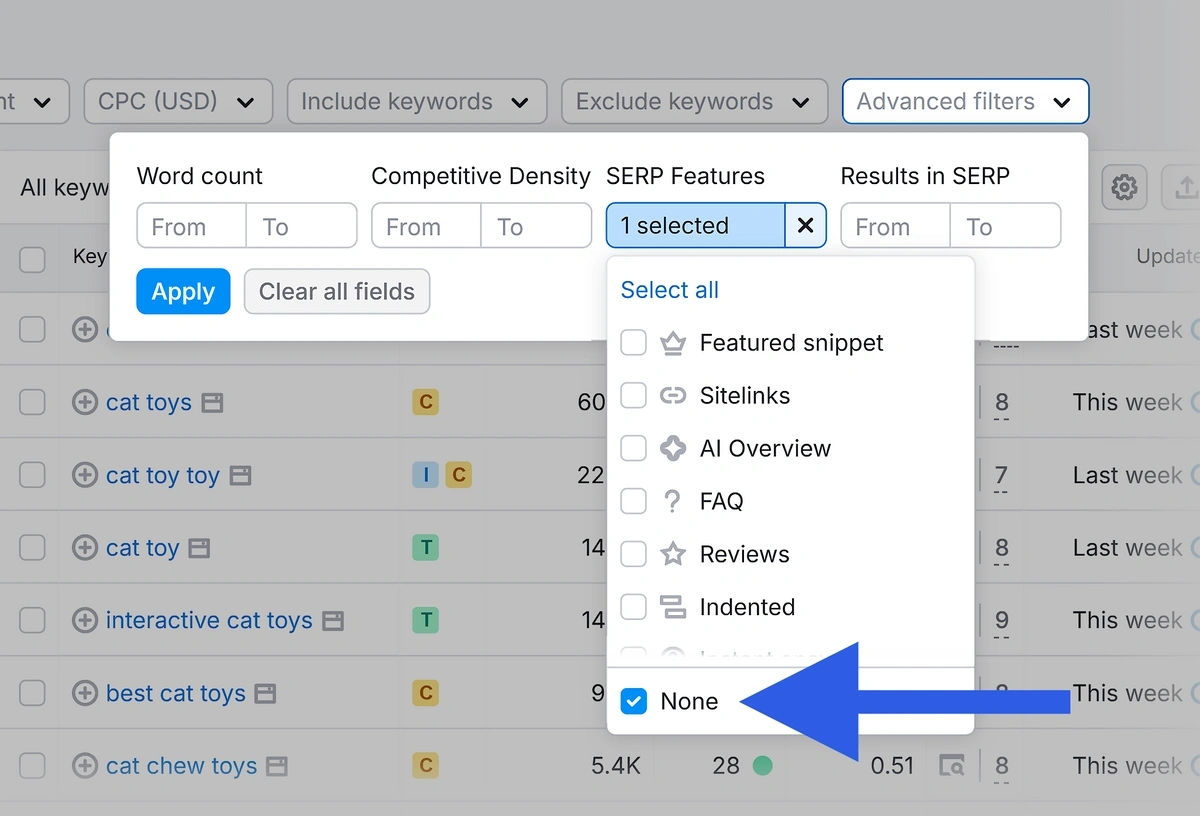Clear the SERP Features selection with X
The width and height of the screenshot is (1200, 816).
tap(805, 226)
